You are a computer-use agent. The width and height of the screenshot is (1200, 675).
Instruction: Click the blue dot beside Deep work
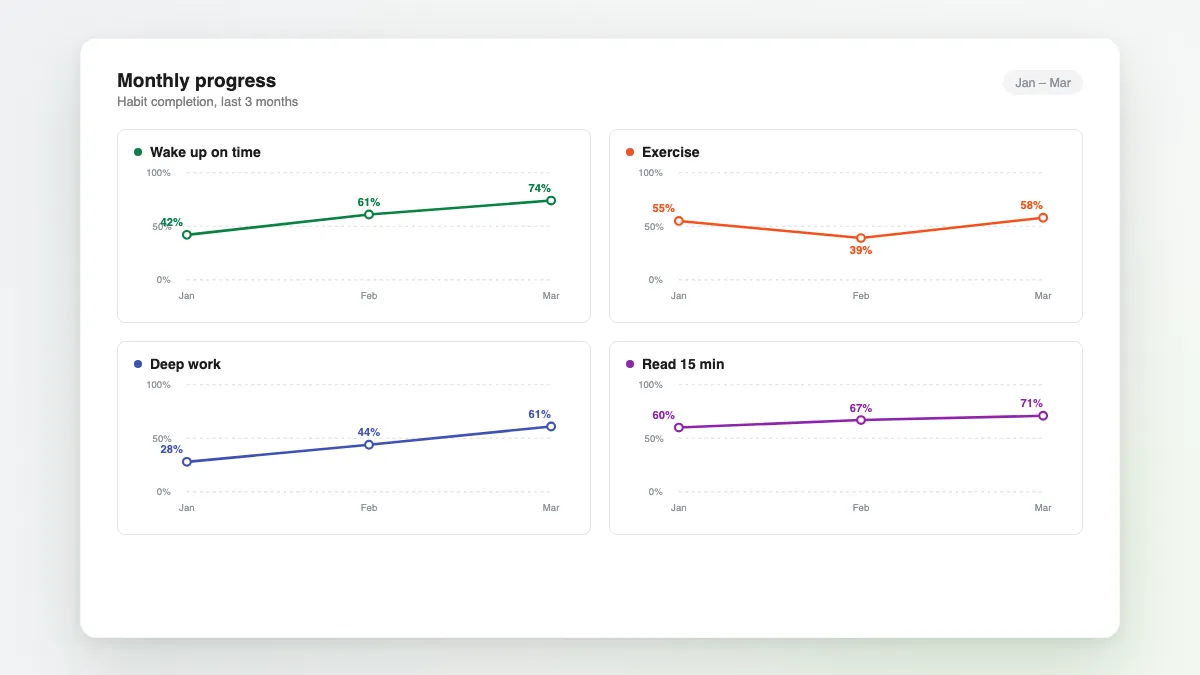(138, 364)
